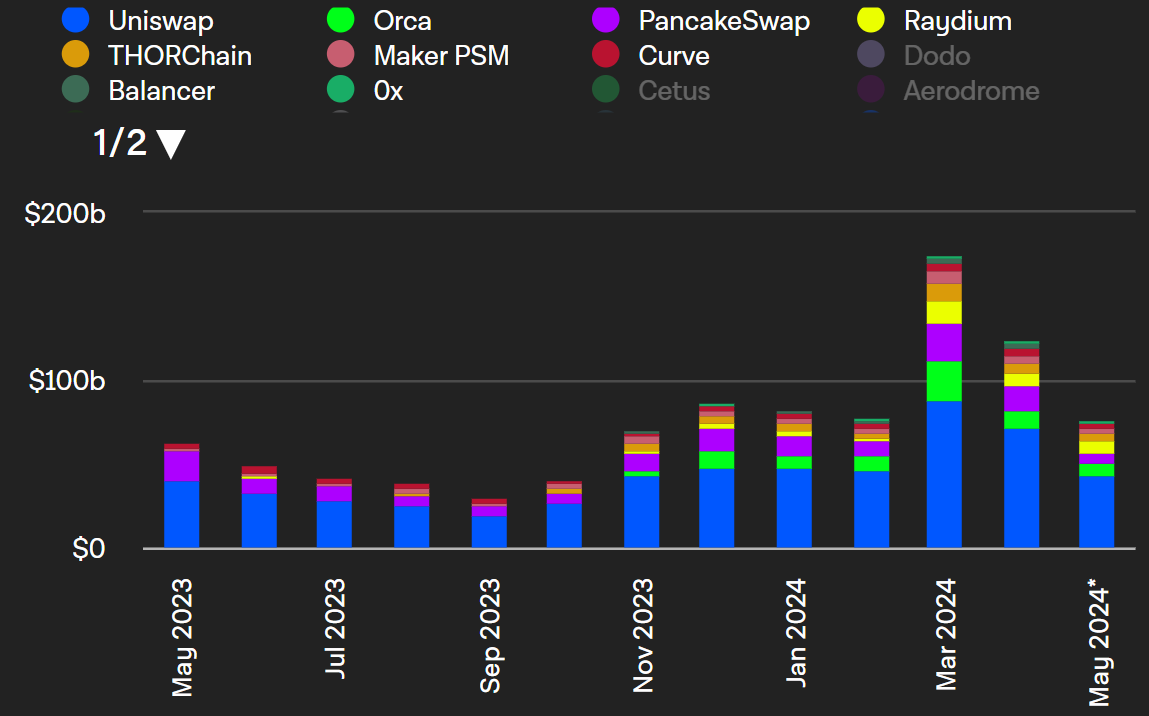Click the May 2023 stacked bar

181,495
